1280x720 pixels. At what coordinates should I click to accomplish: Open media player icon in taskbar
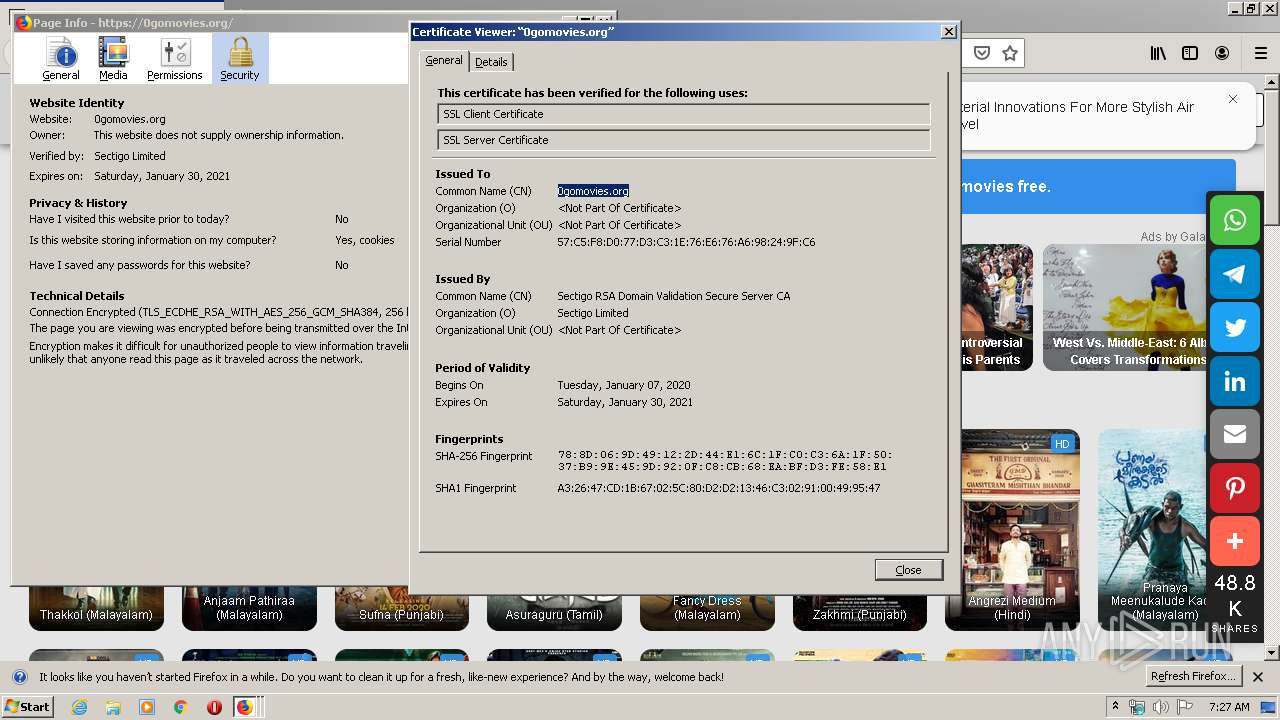147,707
